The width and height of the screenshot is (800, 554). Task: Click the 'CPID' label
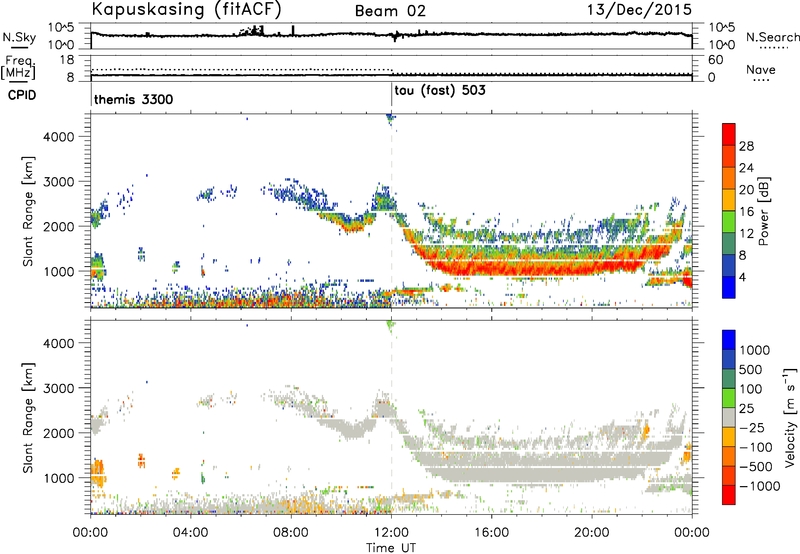click(x=22, y=95)
